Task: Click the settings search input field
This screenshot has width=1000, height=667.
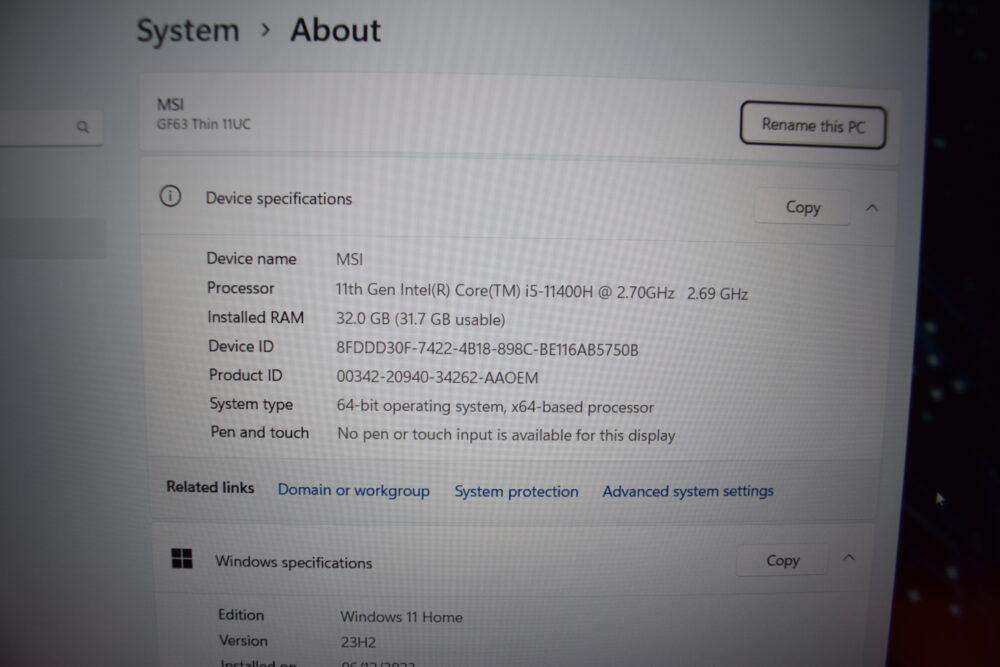Action: click(x=51, y=127)
